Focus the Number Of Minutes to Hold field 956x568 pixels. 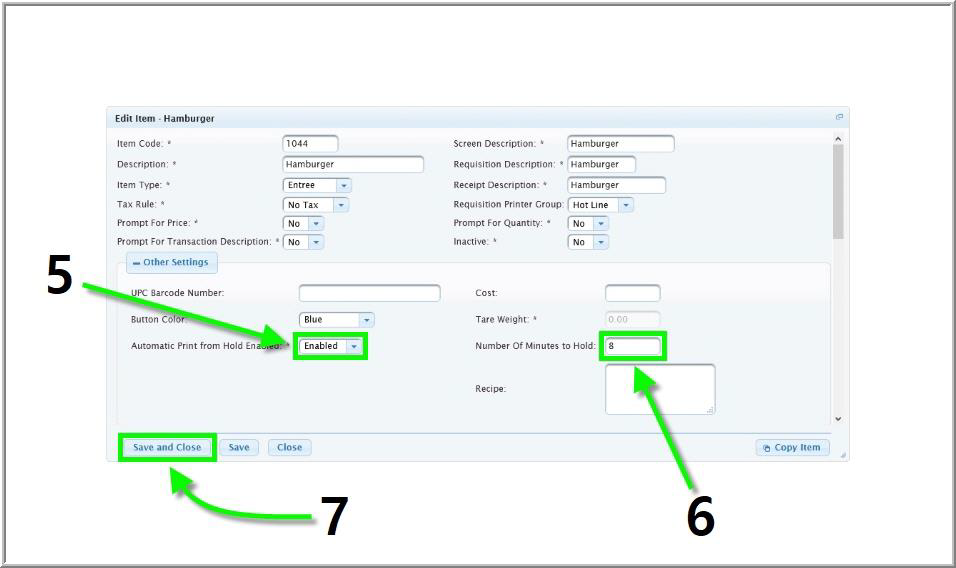coord(632,346)
